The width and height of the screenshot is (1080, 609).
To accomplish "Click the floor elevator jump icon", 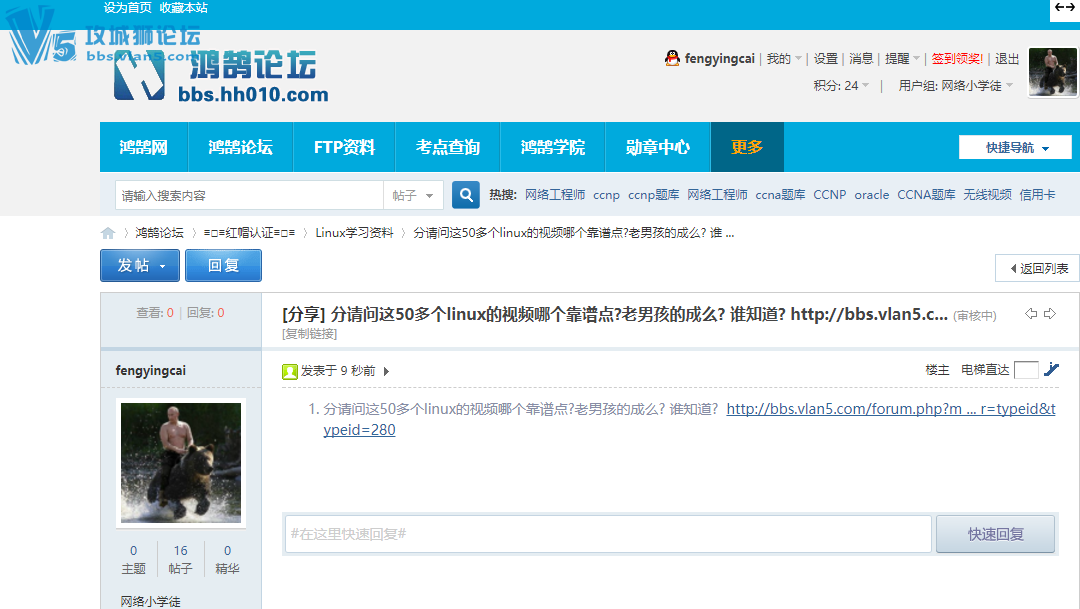I will coord(1051,370).
